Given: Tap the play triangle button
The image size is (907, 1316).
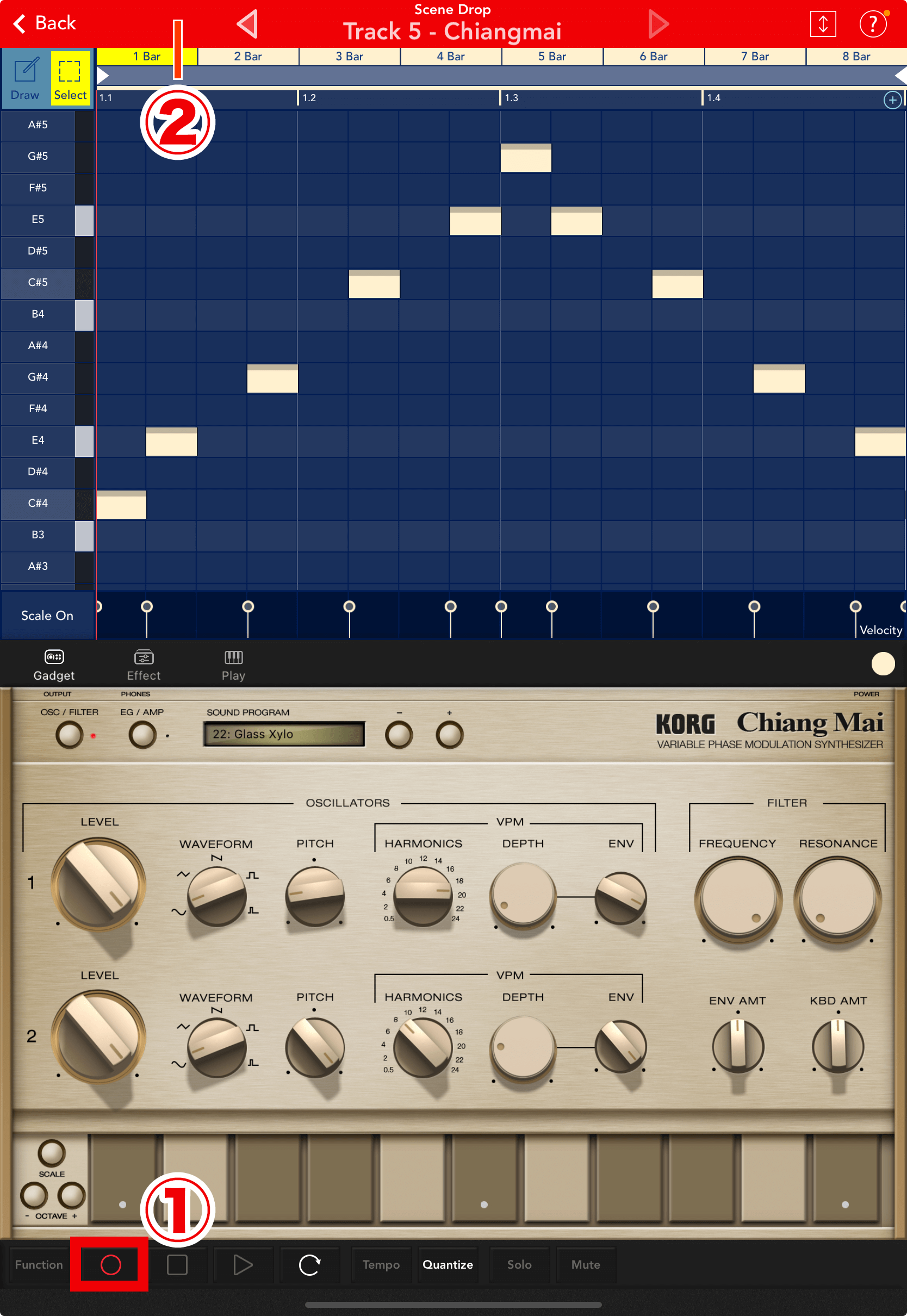Looking at the screenshot, I should [x=243, y=1264].
